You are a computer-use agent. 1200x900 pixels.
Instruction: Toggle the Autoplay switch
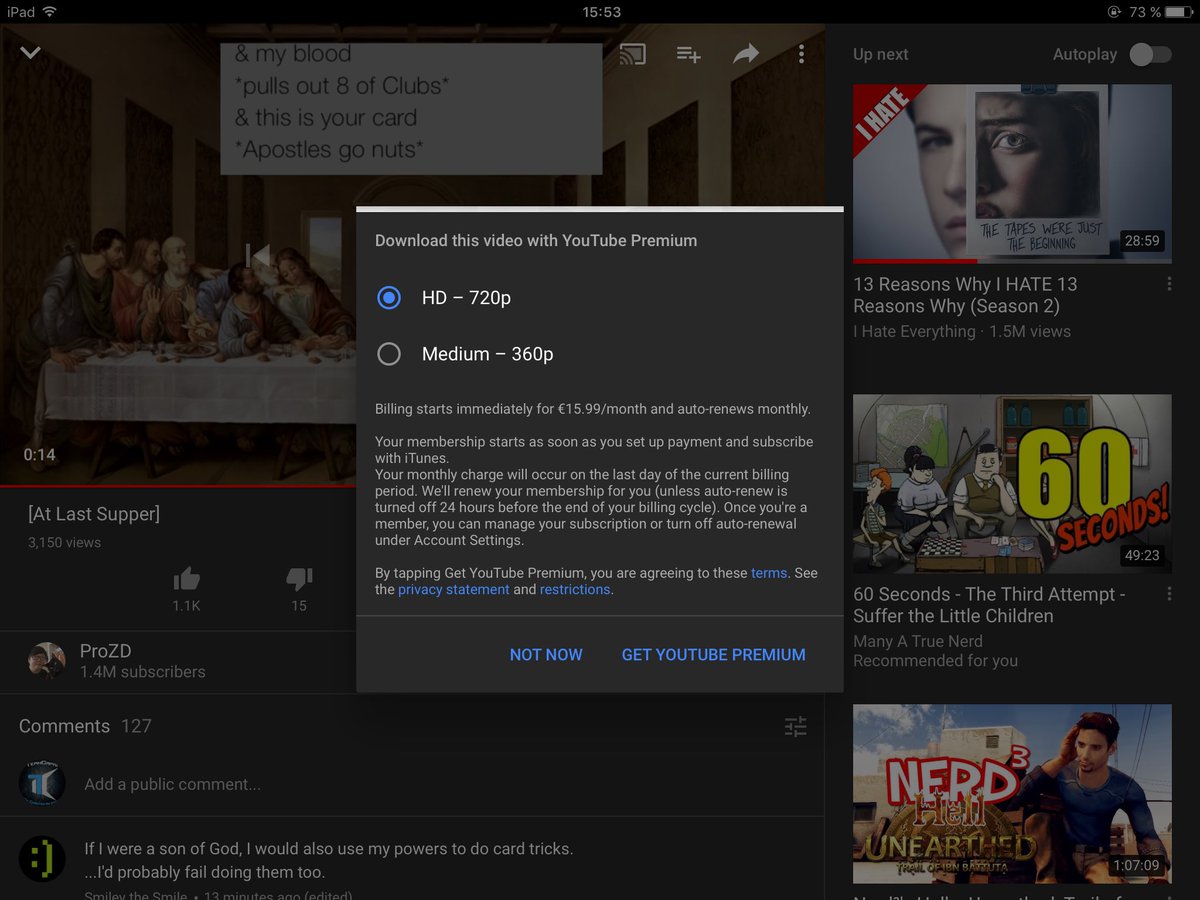1150,55
